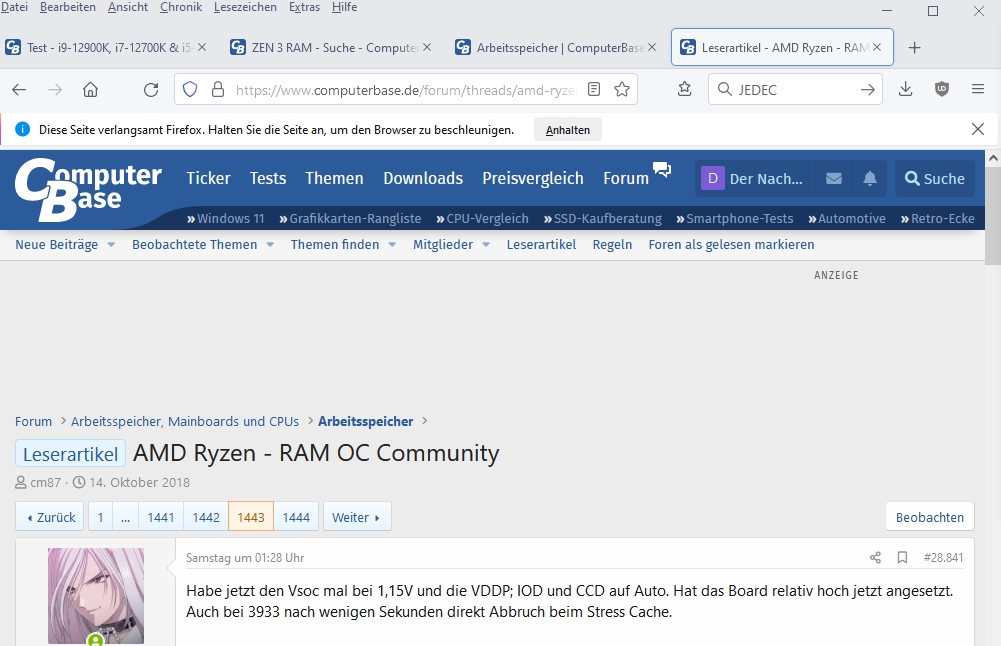Open the Datei menu
The image size is (1001, 646).
click(14, 7)
